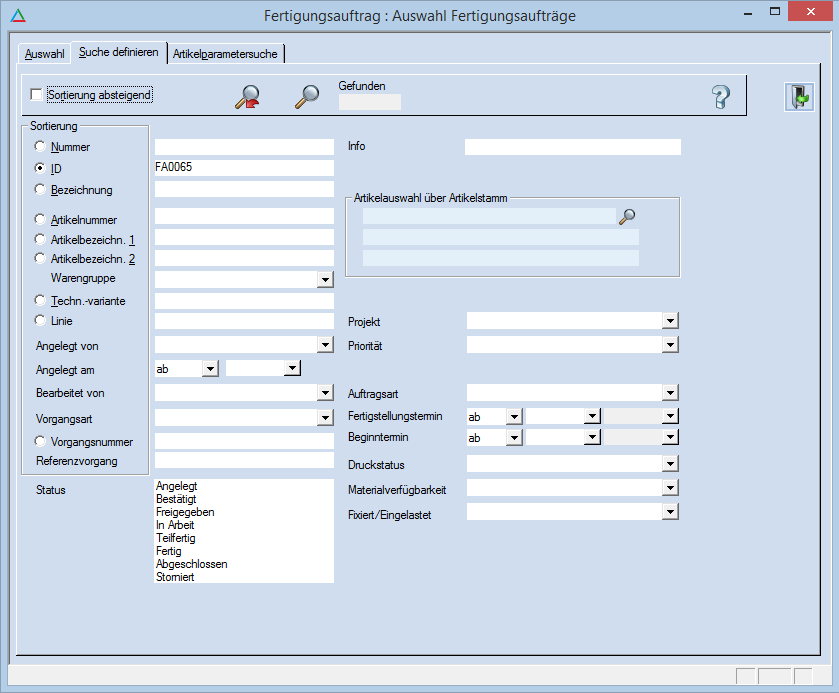
Task: Click the reset search icon with red arrow
Action: (246, 96)
